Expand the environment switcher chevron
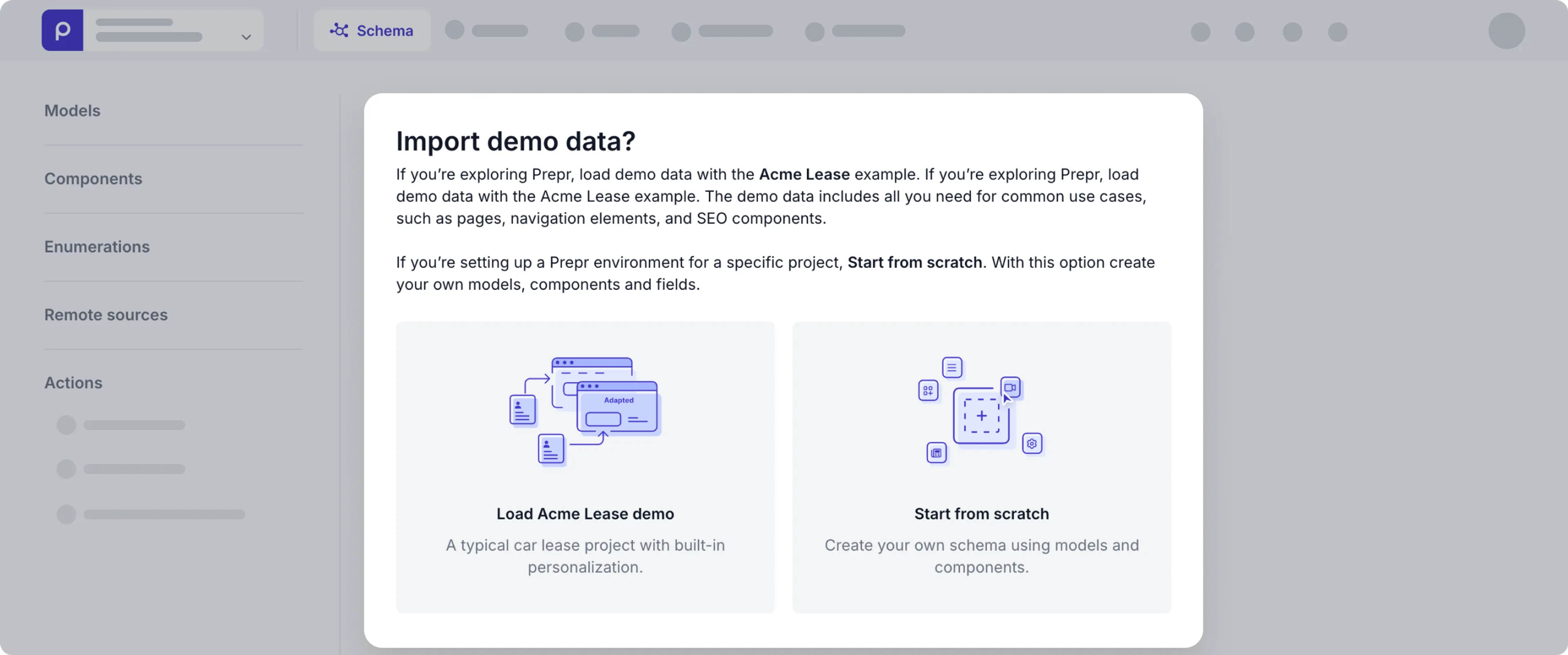This screenshot has height=655, width=1568. 246,37
